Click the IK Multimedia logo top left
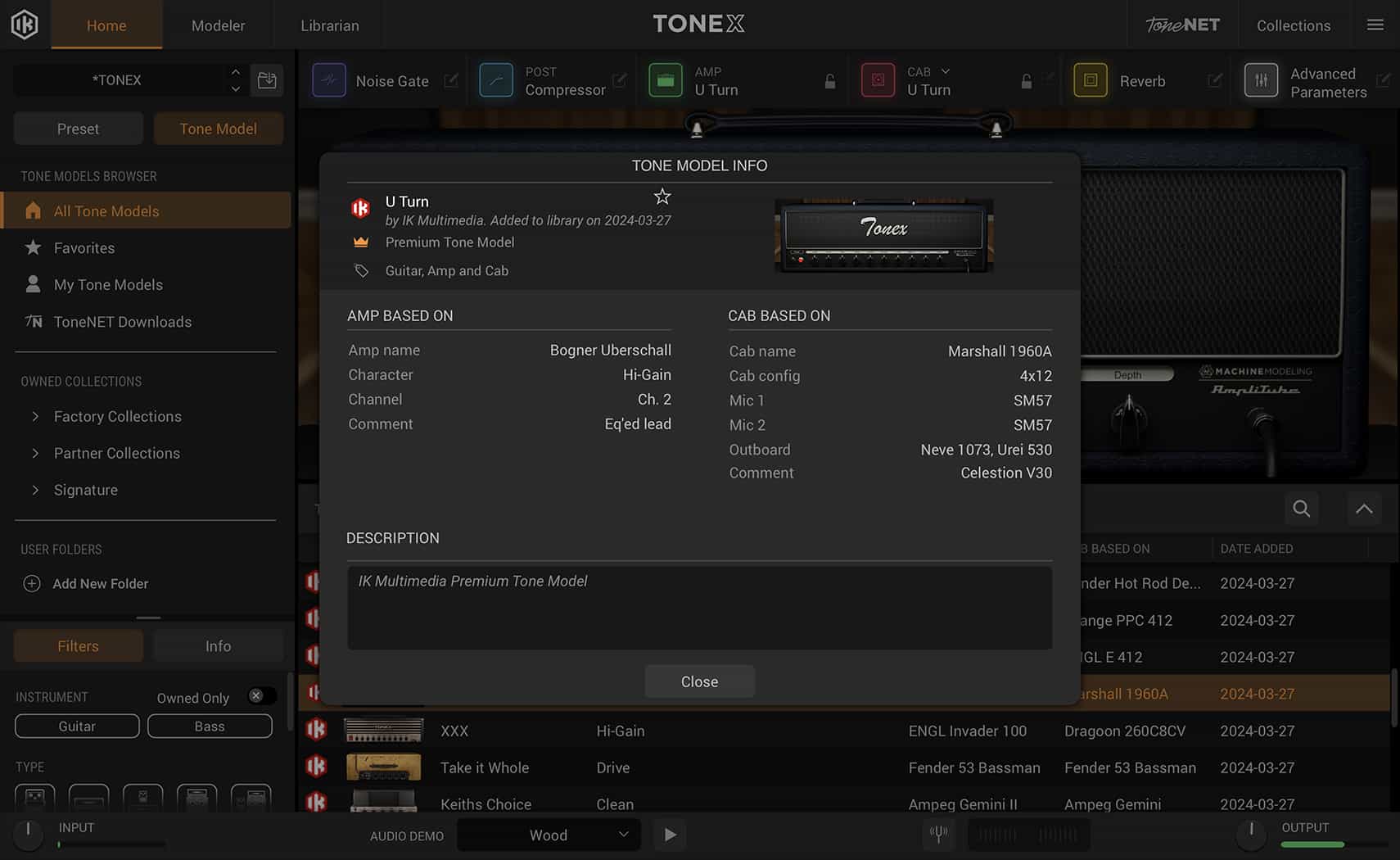1400x860 pixels. click(24, 24)
